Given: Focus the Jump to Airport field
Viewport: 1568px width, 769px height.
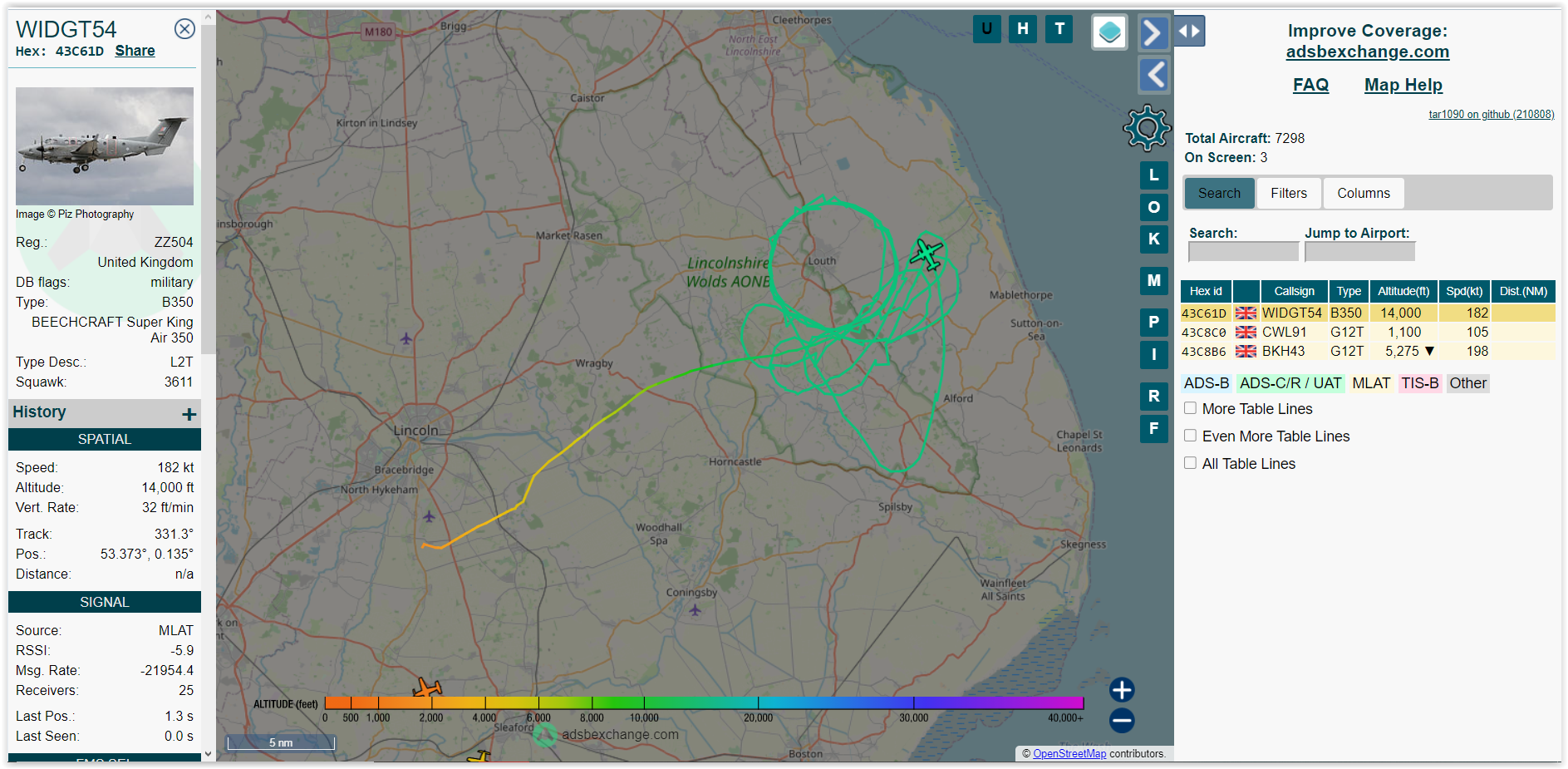Looking at the screenshot, I should pyautogui.click(x=1359, y=251).
